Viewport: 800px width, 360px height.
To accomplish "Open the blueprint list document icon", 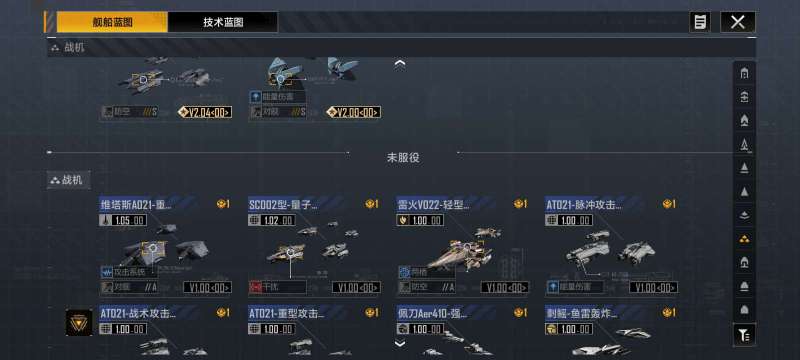I will click(x=700, y=22).
